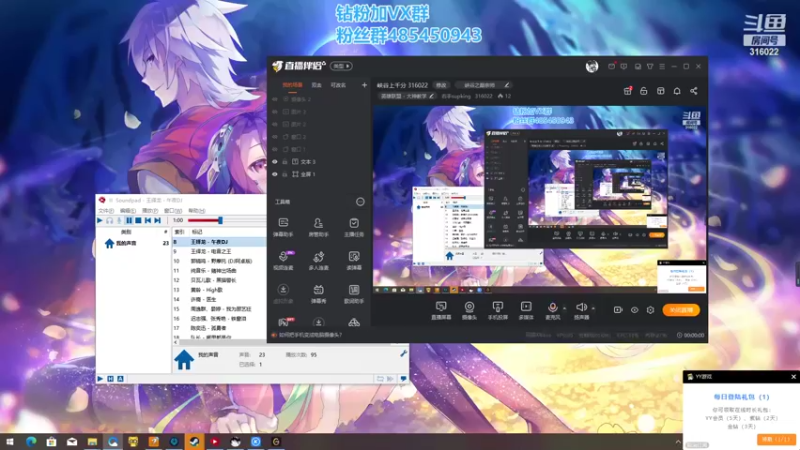Screen dimensions: 800x450
Task: Open the 房管助手 tool
Action: point(318,227)
